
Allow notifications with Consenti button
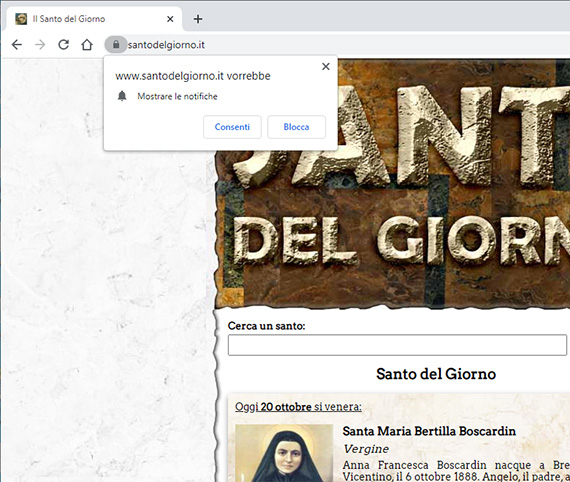(x=232, y=127)
